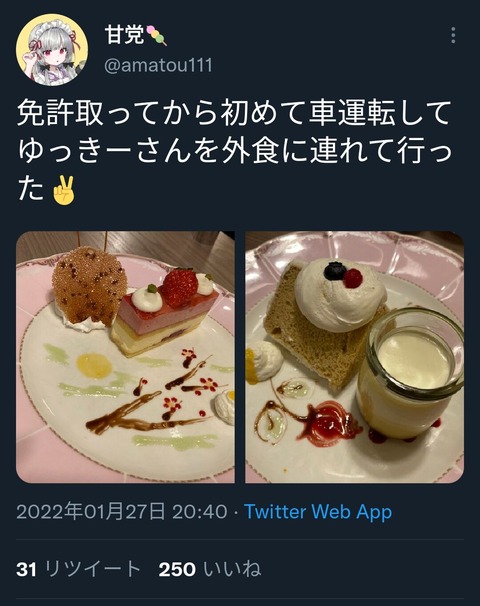Image resolution: width=480 pixels, height=606 pixels.
Task: Open the three-dot more options menu
Action: pyautogui.click(x=453, y=35)
